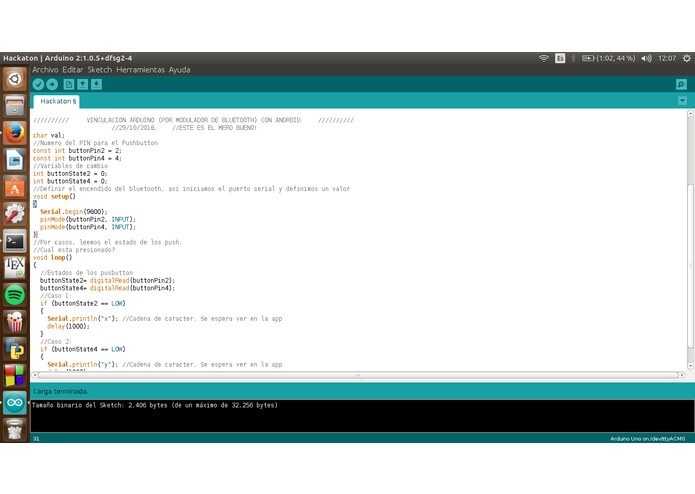Open Ubuntu Dash search launcher

pos(15,79)
